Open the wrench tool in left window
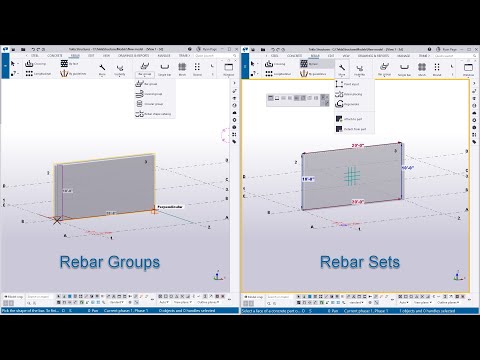 102,69
